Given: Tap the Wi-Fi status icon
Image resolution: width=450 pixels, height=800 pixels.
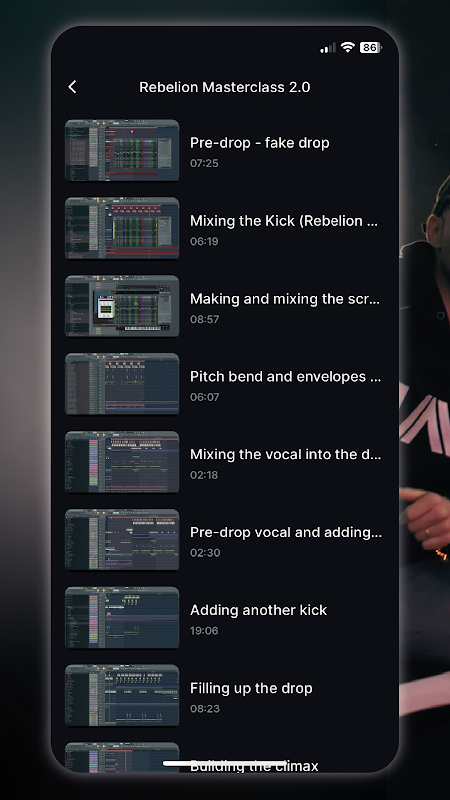Looking at the screenshot, I should click(x=348, y=47).
